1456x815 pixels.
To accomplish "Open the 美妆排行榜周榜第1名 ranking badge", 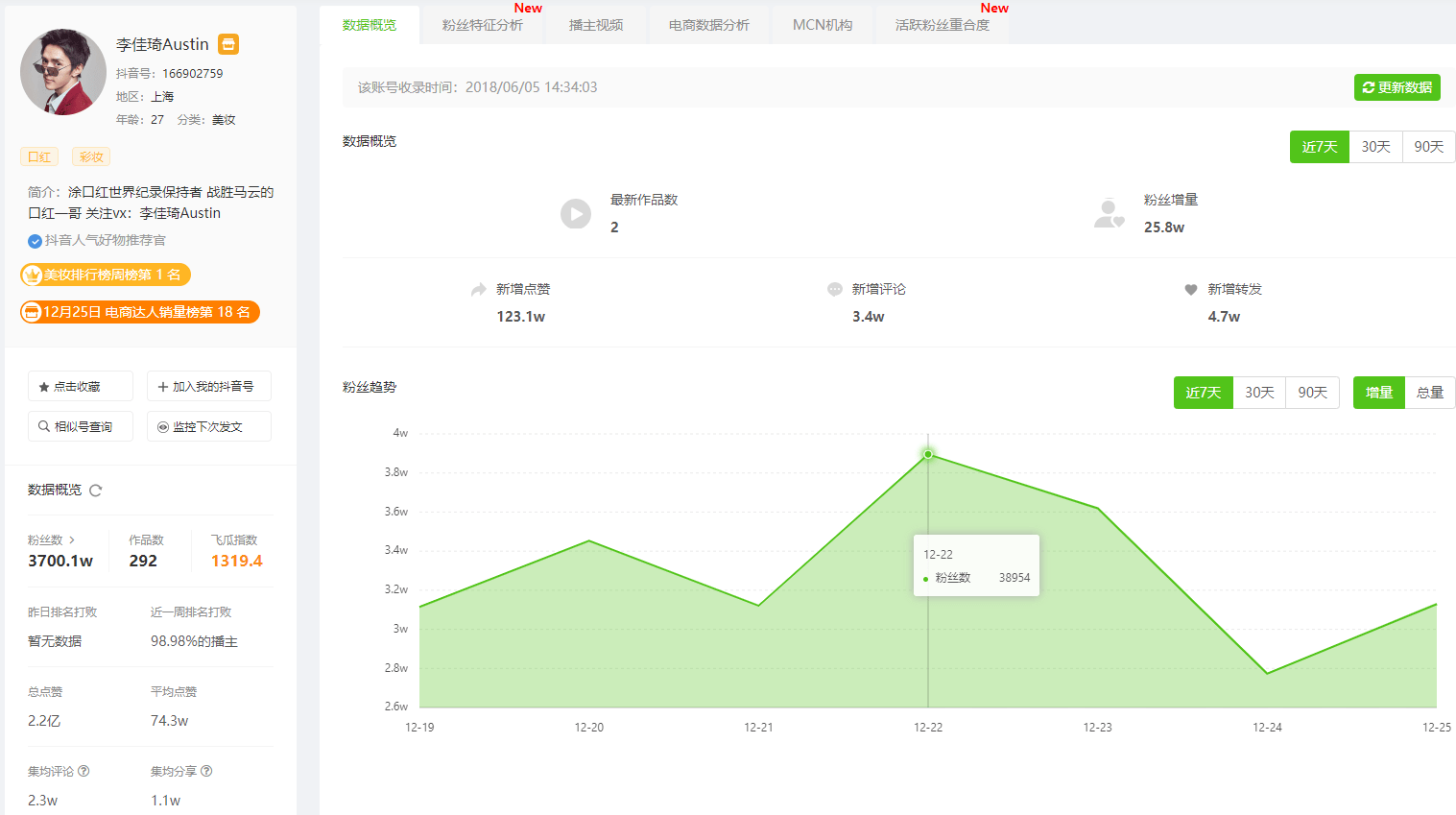I will click(x=106, y=275).
